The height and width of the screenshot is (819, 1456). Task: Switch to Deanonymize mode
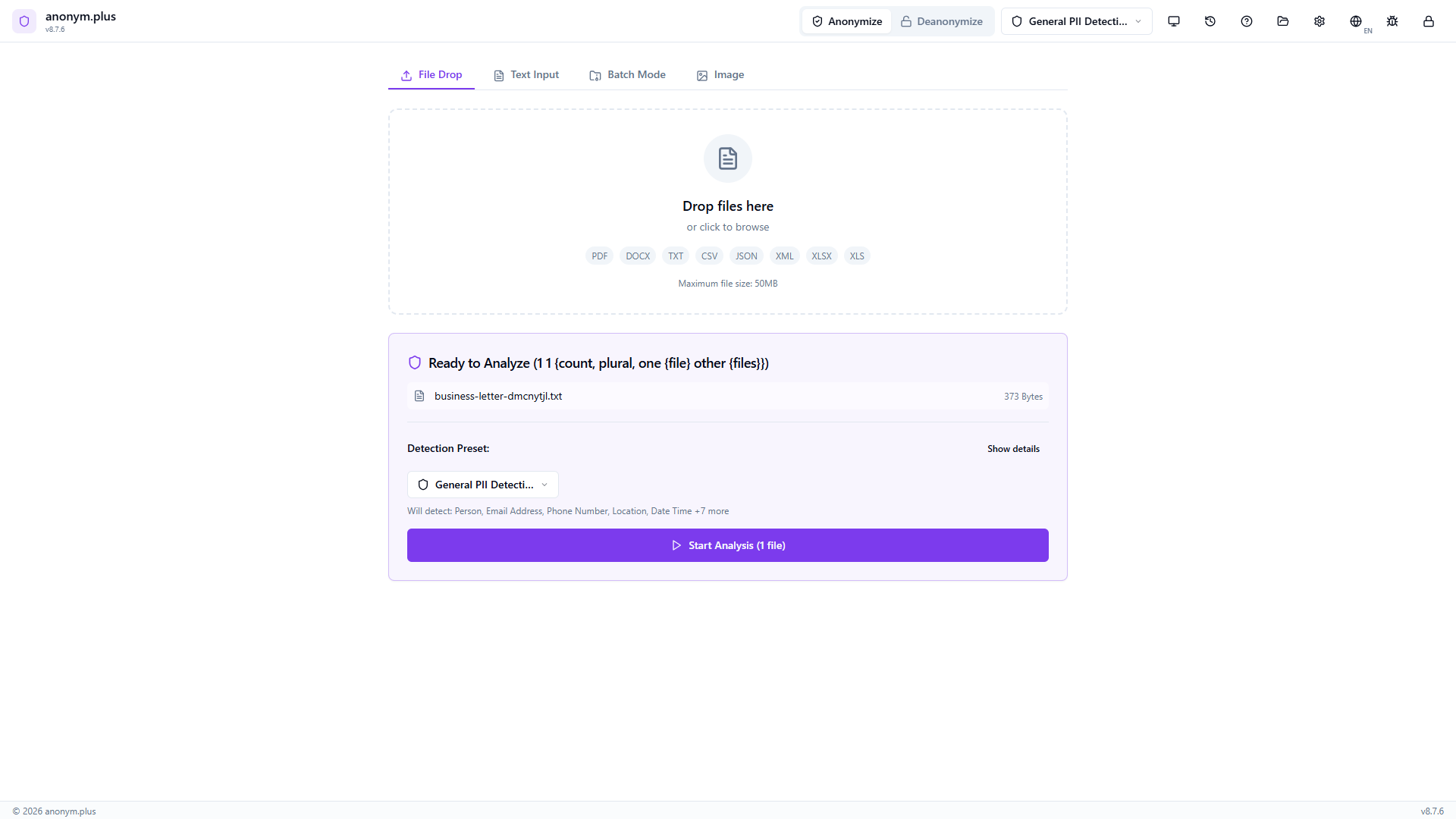pos(942,21)
